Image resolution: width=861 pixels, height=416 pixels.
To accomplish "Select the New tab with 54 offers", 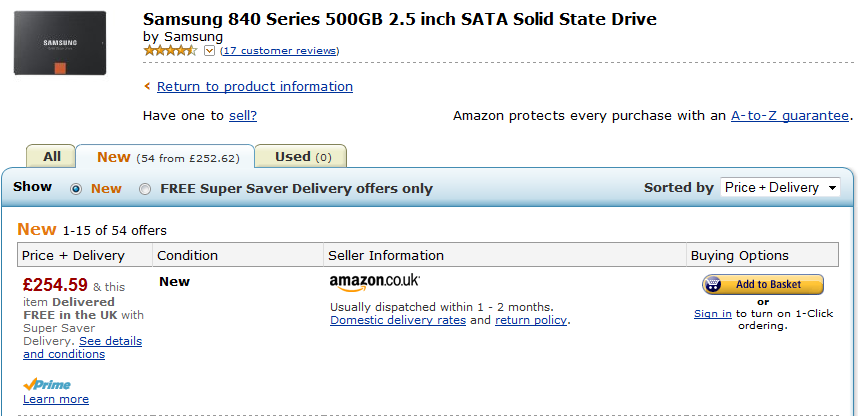I will click(x=165, y=158).
